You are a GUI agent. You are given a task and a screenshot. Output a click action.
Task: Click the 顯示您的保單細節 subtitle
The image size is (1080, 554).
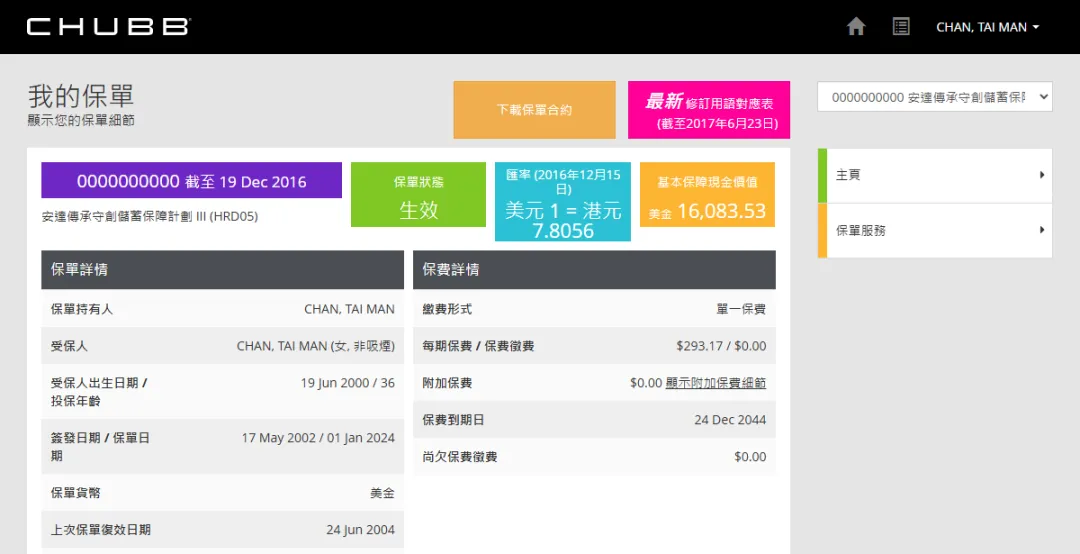click(81, 121)
